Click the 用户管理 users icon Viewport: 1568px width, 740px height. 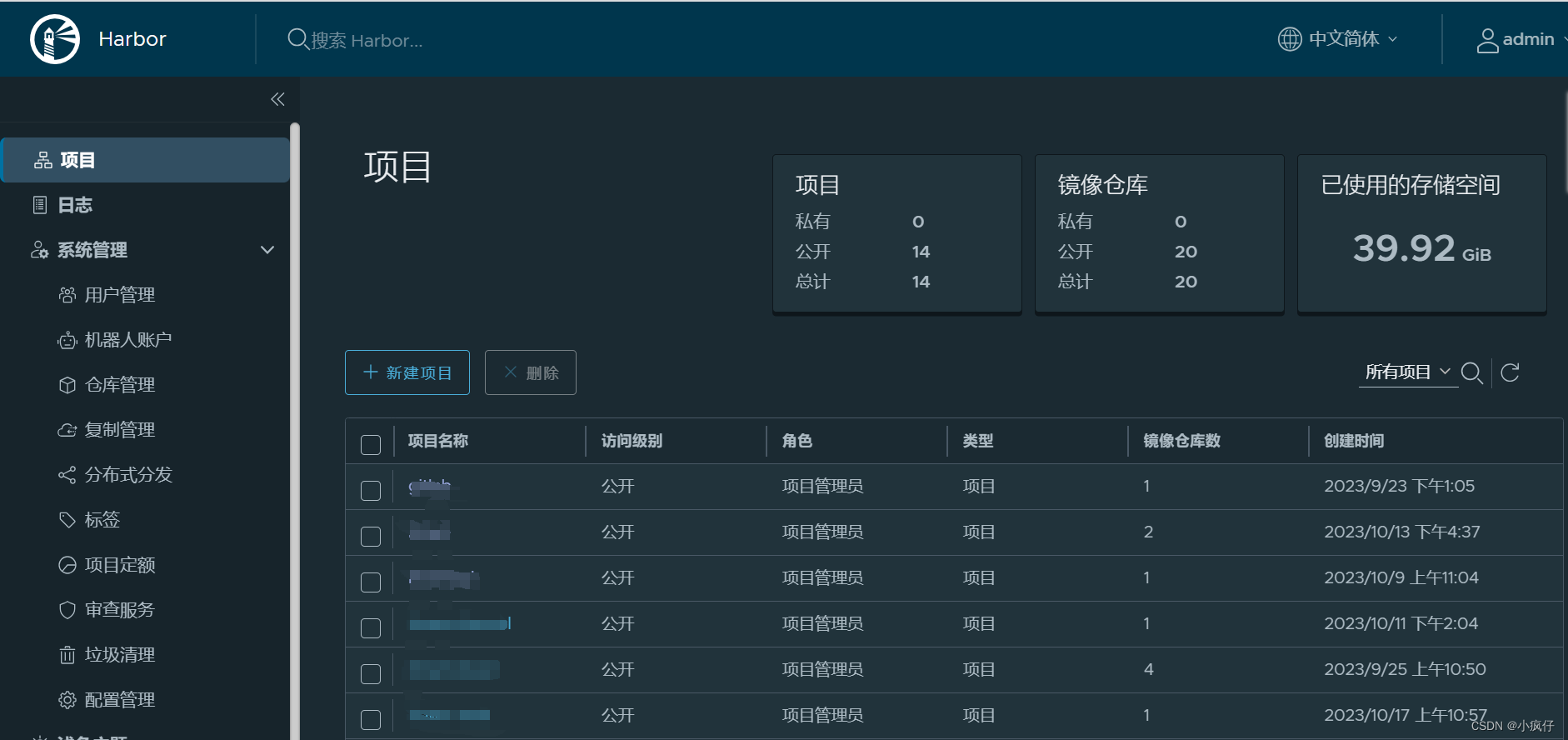click(x=67, y=295)
